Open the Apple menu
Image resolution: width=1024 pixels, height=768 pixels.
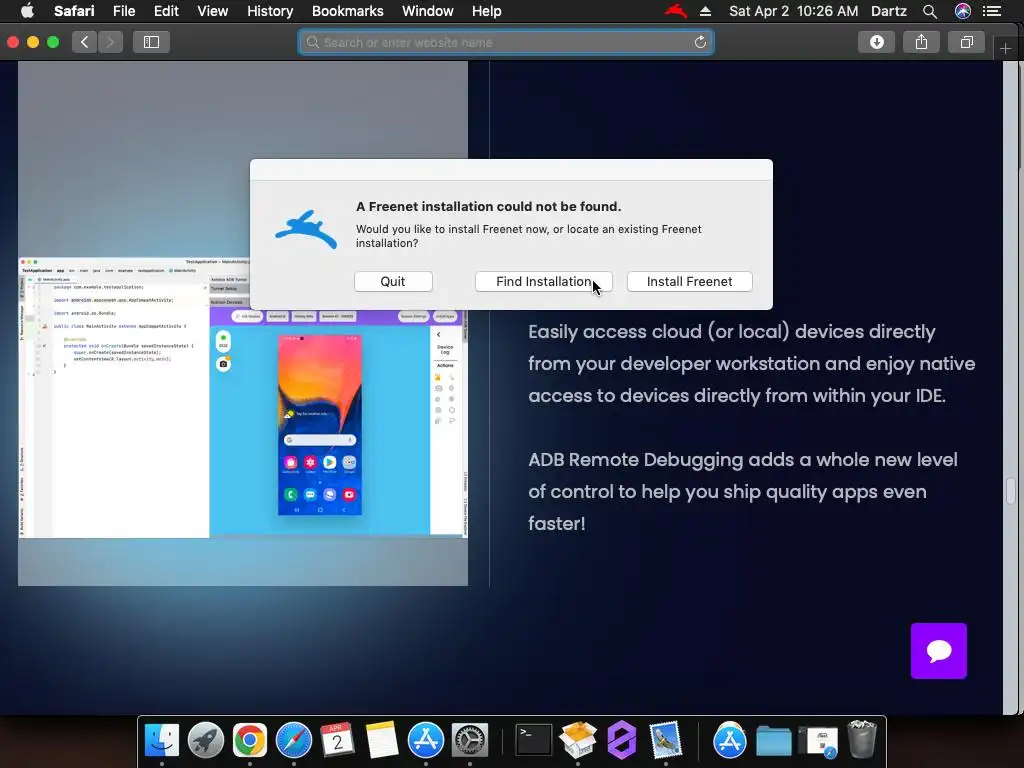coord(27,11)
